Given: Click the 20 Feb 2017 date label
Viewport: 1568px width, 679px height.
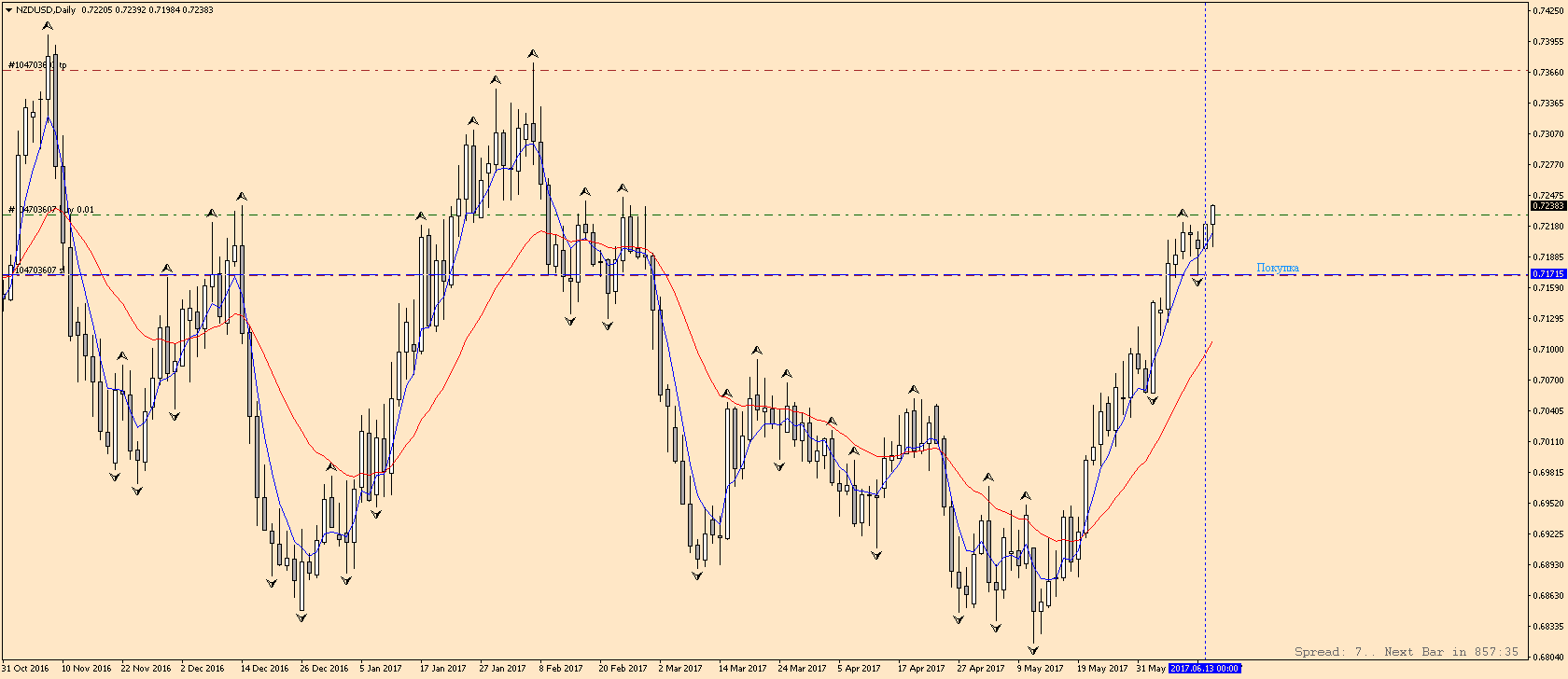Looking at the screenshot, I should click(623, 669).
